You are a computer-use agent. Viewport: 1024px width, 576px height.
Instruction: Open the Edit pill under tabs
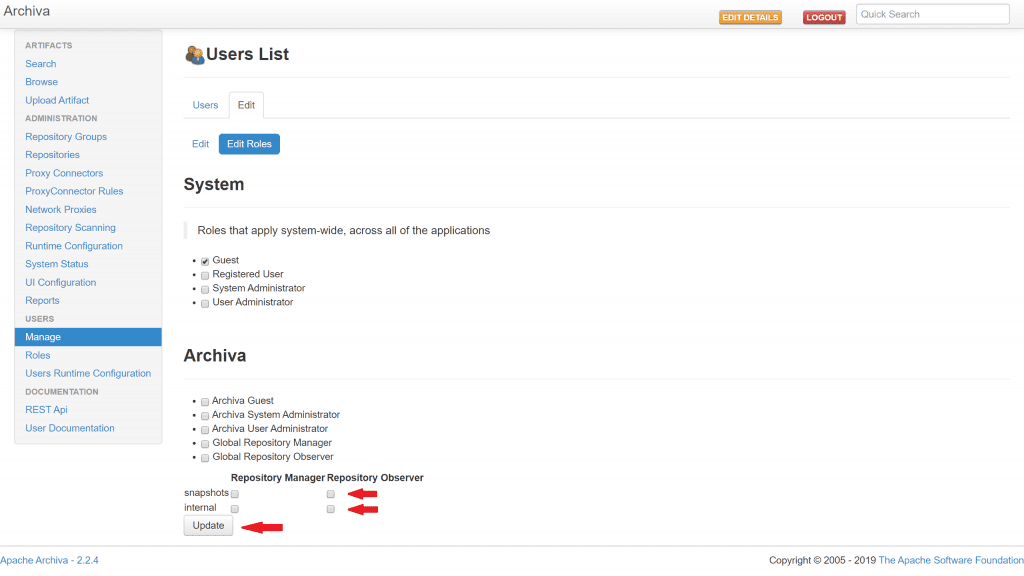tap(200, 144)
